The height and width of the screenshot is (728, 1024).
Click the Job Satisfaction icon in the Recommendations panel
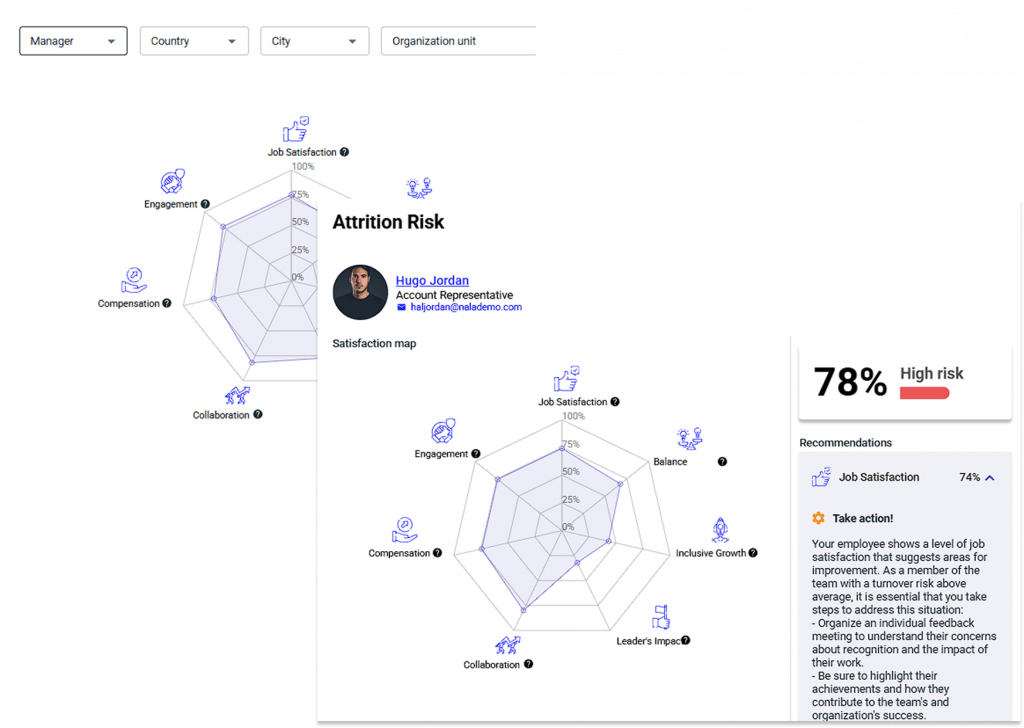tap(821, 477)
